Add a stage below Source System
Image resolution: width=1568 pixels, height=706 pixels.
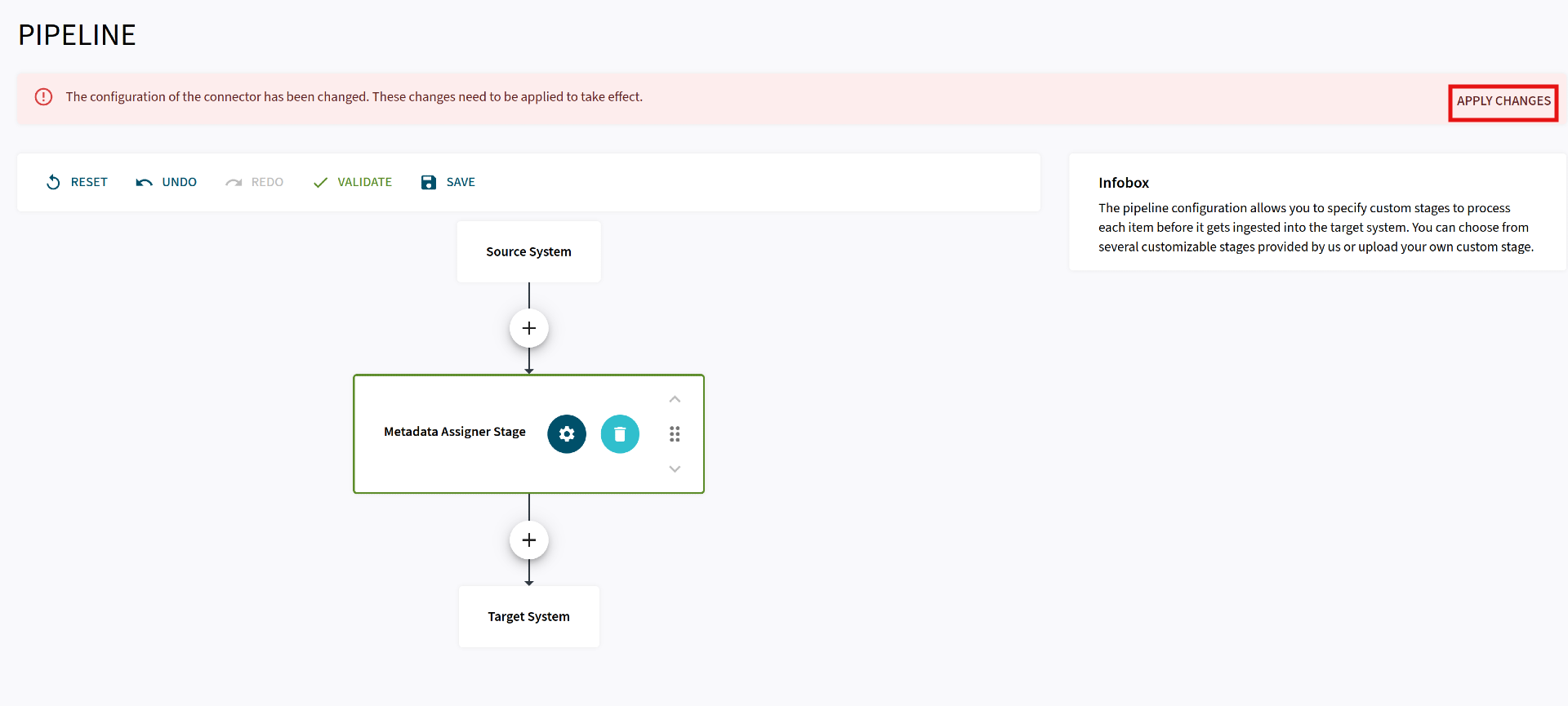pos(529,328)
